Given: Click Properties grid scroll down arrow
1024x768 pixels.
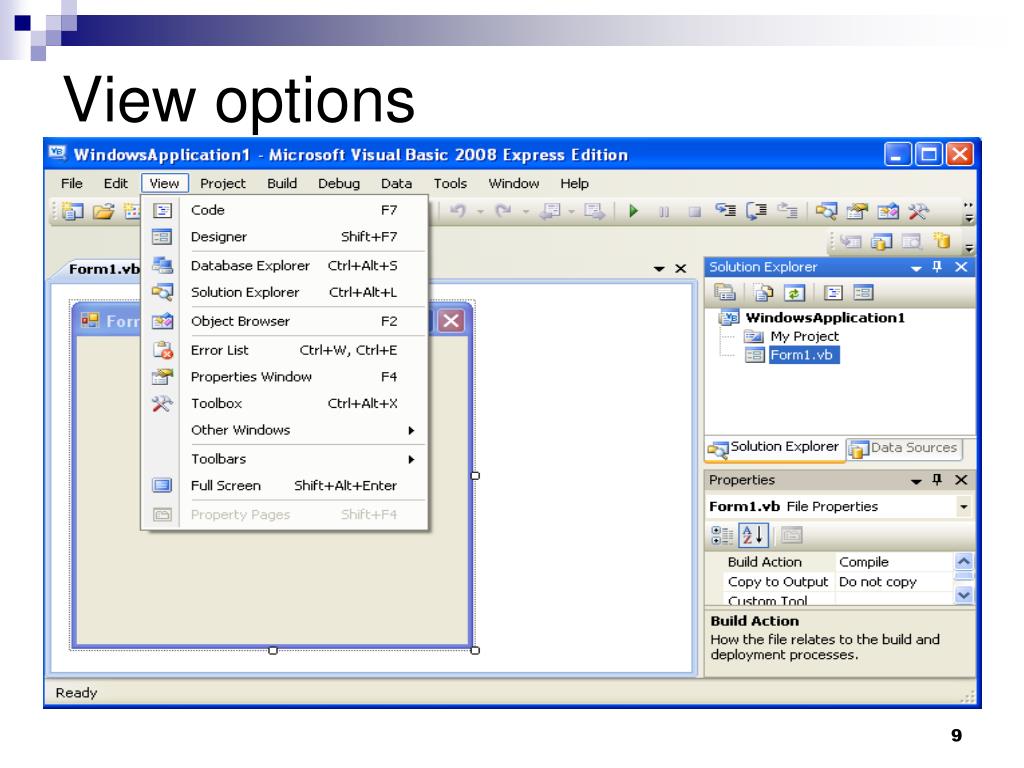Looking at the screenshot, I should 964,594.
